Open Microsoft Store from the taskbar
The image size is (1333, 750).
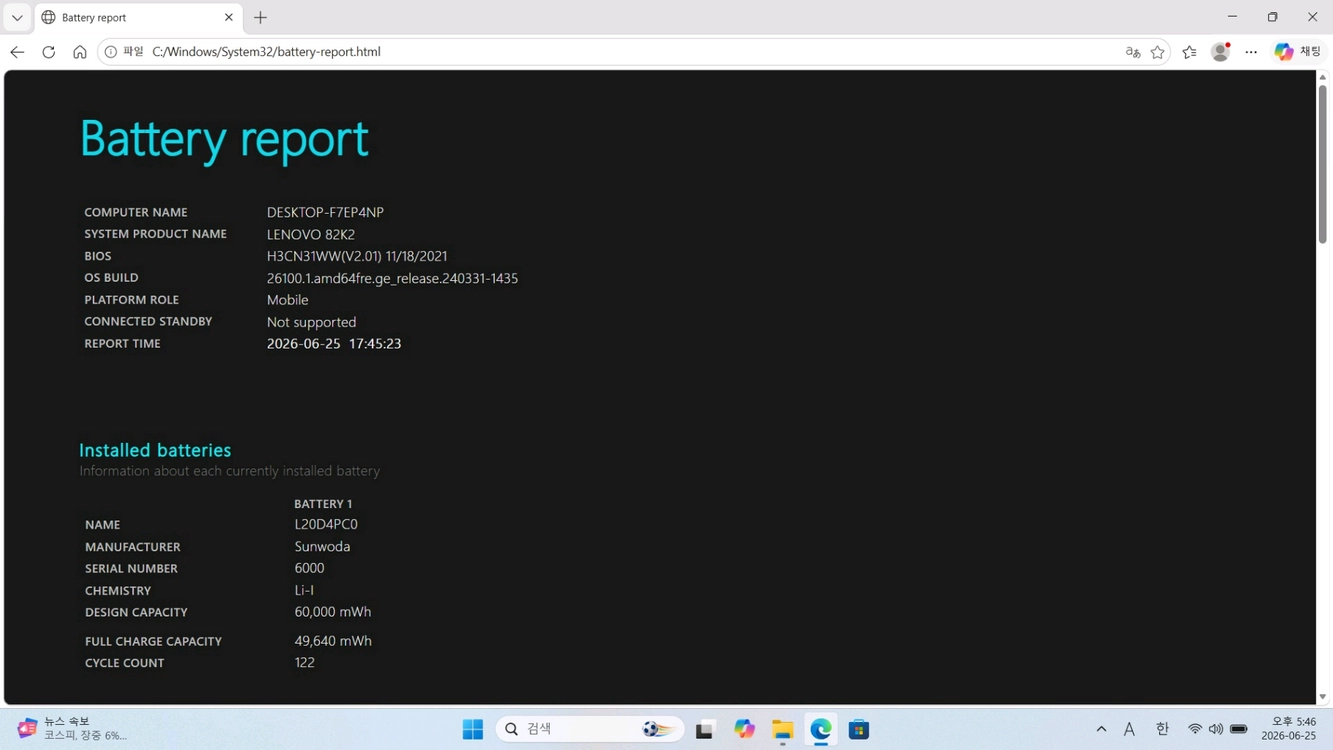point(859,729)
